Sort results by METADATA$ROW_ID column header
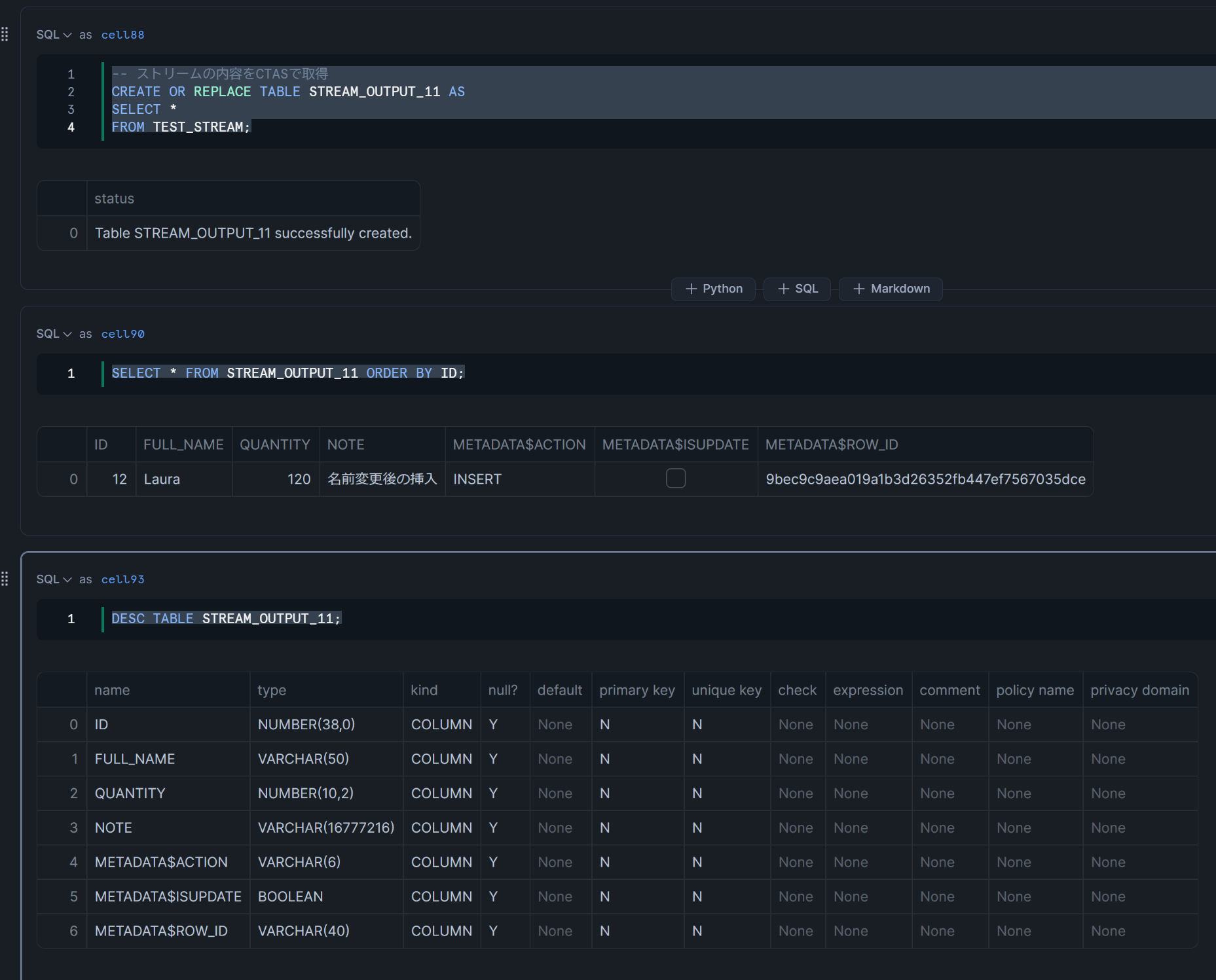1216x980 pixels. [925, 445]
